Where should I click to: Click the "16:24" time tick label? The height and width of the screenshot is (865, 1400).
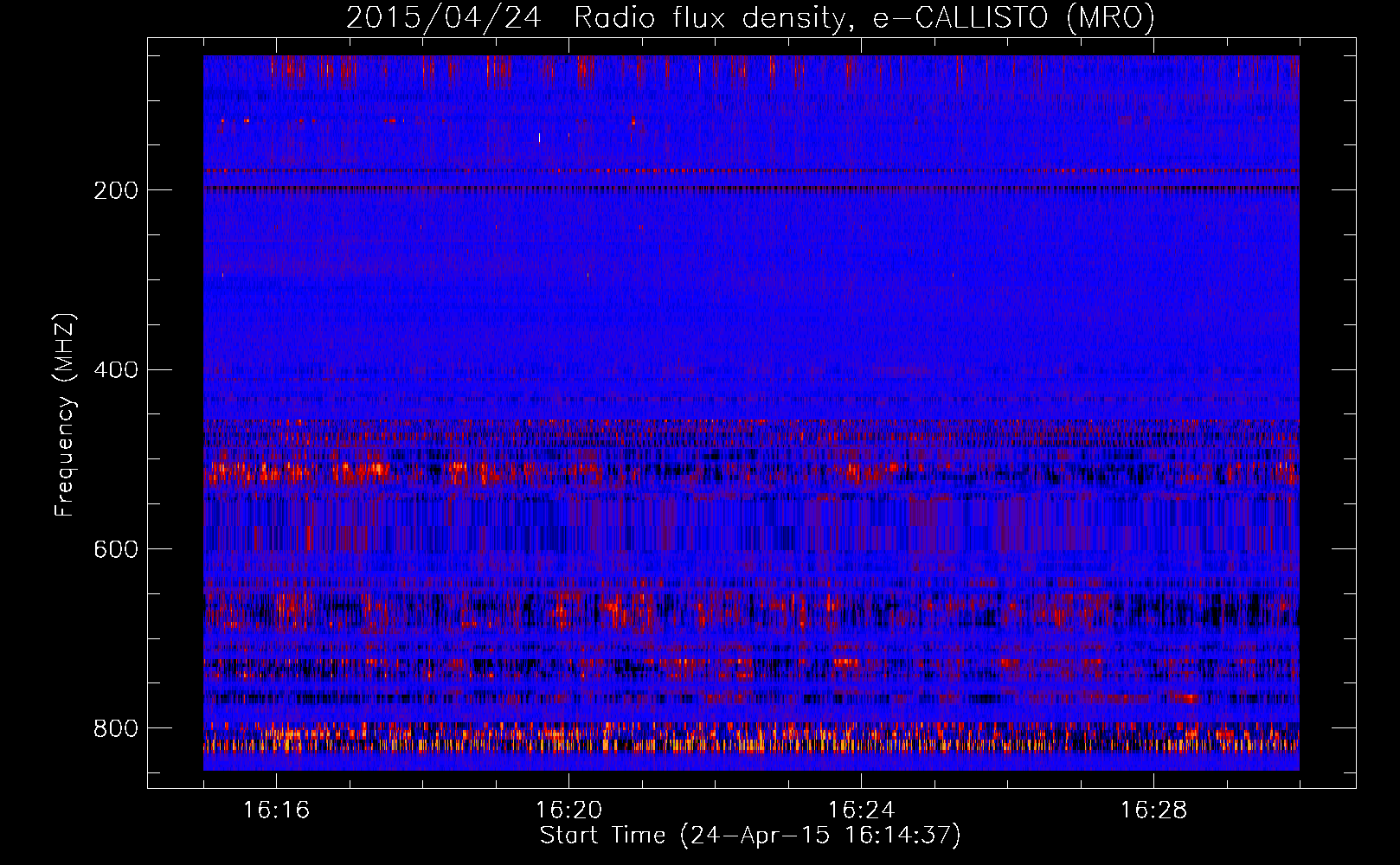(861, 810)
